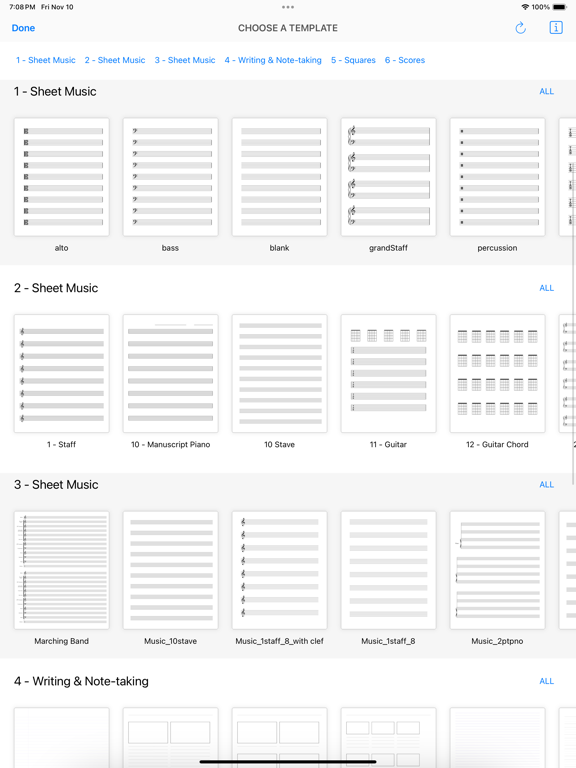Choose the bass clef template
This screenshot has height=768, width=576.
click(170, 177)
